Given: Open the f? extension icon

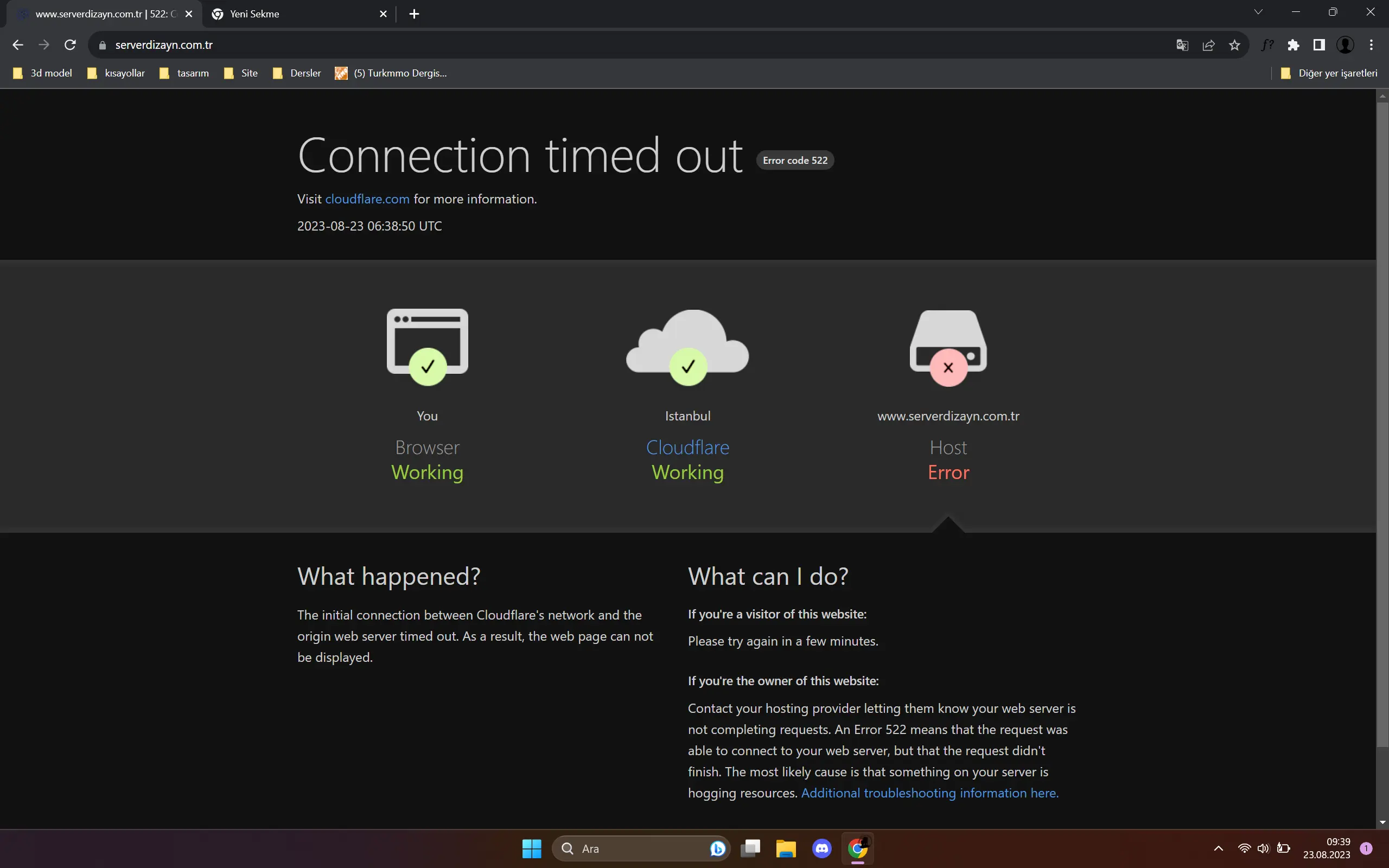Looking at the screenshot, I should pos(1267,45).
